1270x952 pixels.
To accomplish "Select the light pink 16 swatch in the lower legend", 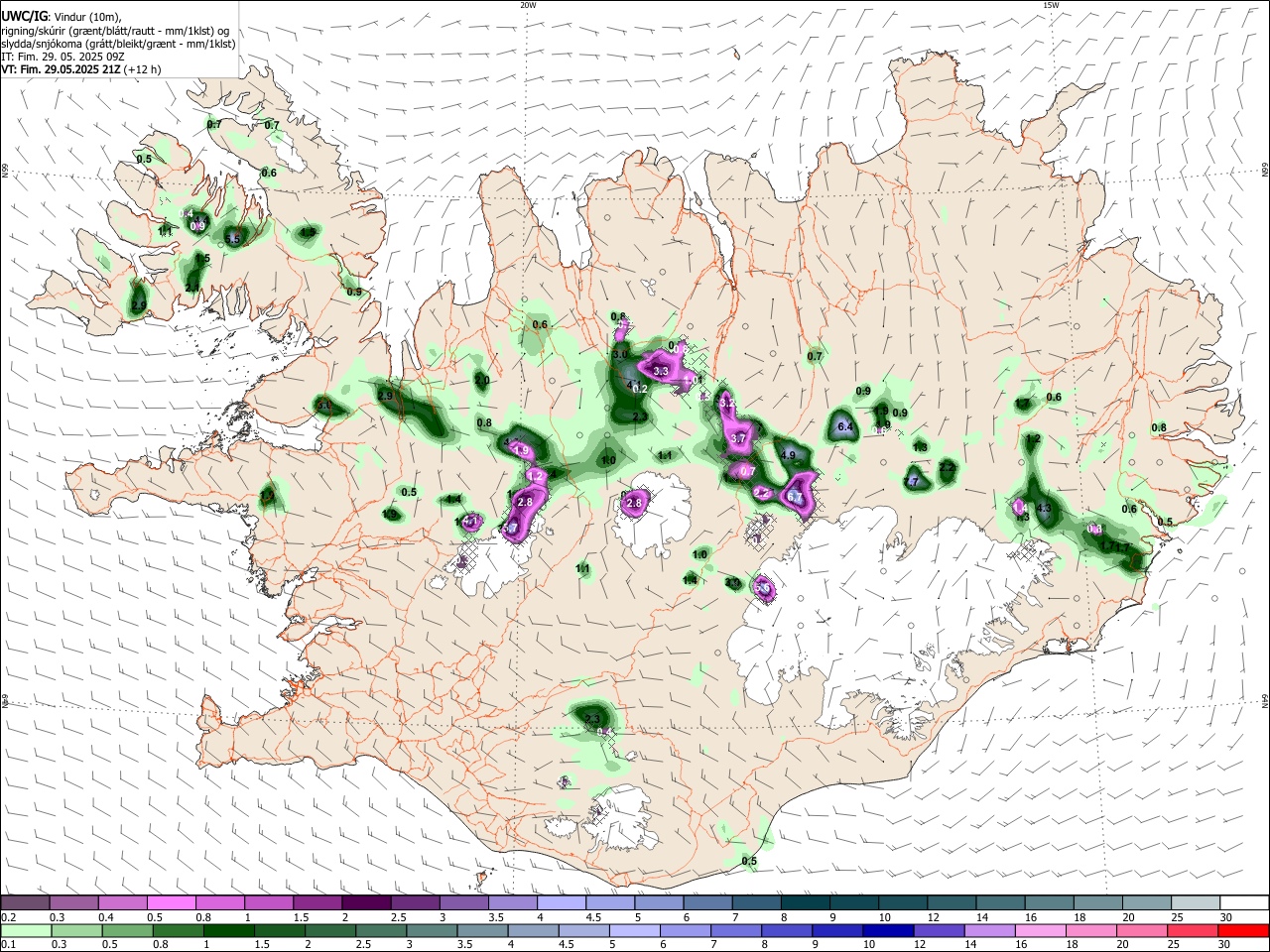I will pos(1040,930).
